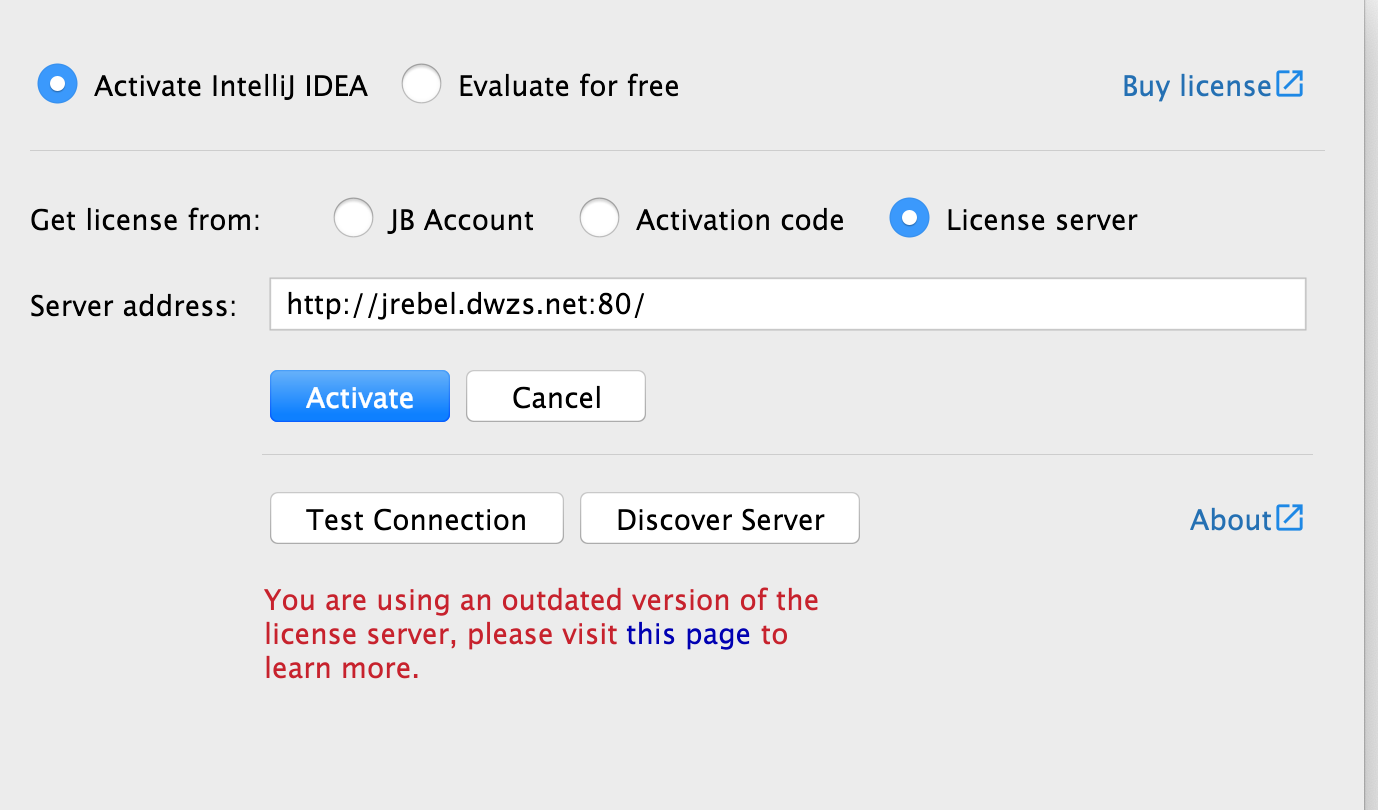Click the 'Server address:' label

[133, 305]
